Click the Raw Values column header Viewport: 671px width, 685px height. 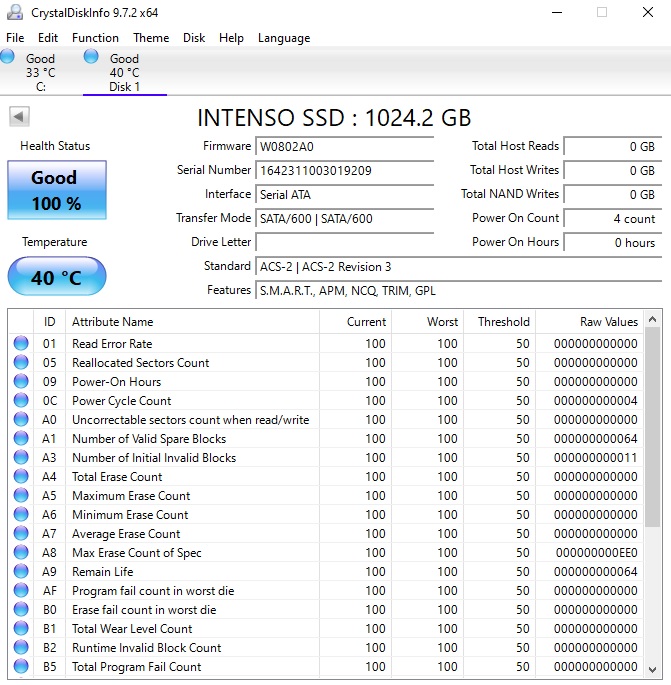(608, 322)
